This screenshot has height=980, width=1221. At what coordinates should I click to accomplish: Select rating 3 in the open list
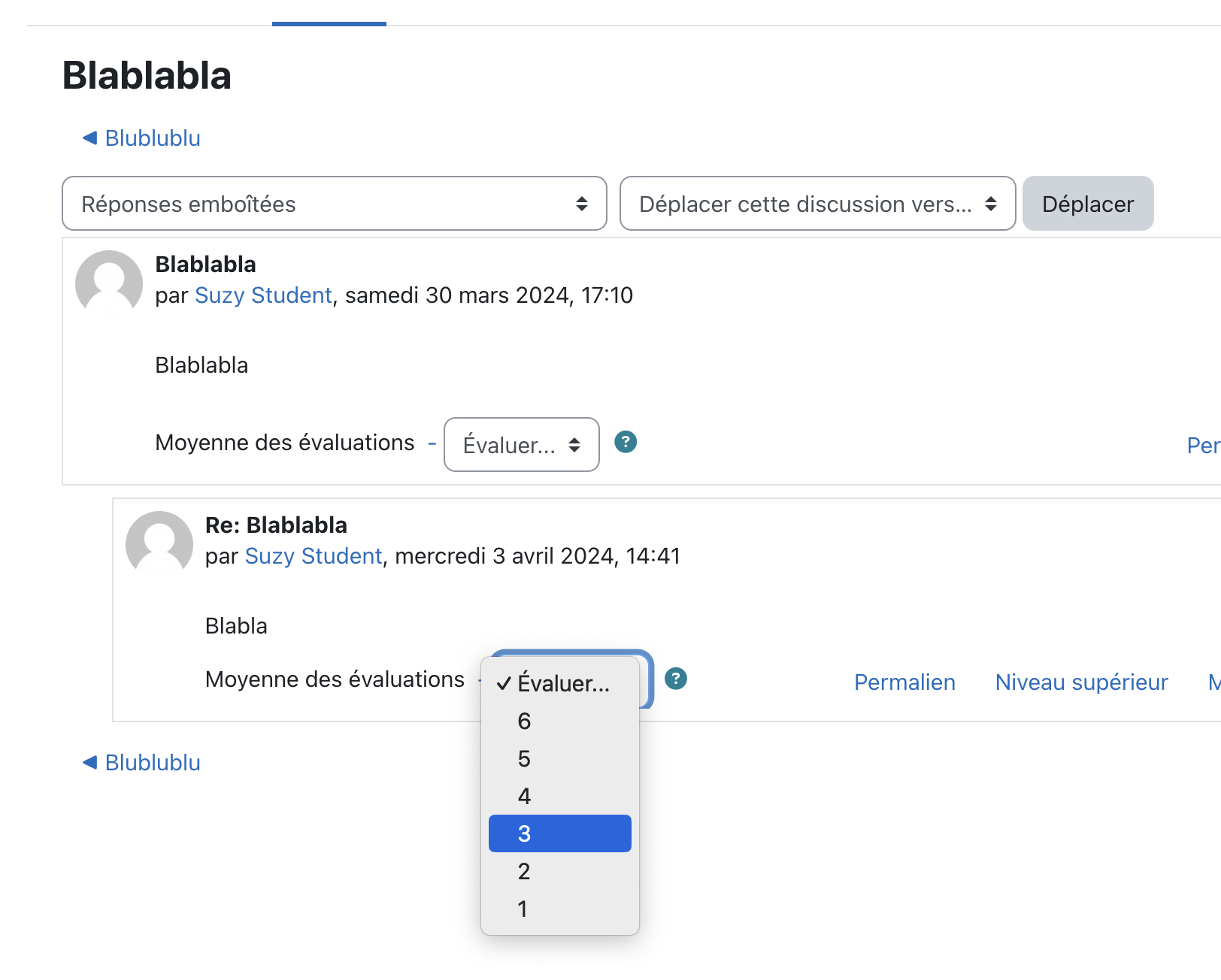560,833
